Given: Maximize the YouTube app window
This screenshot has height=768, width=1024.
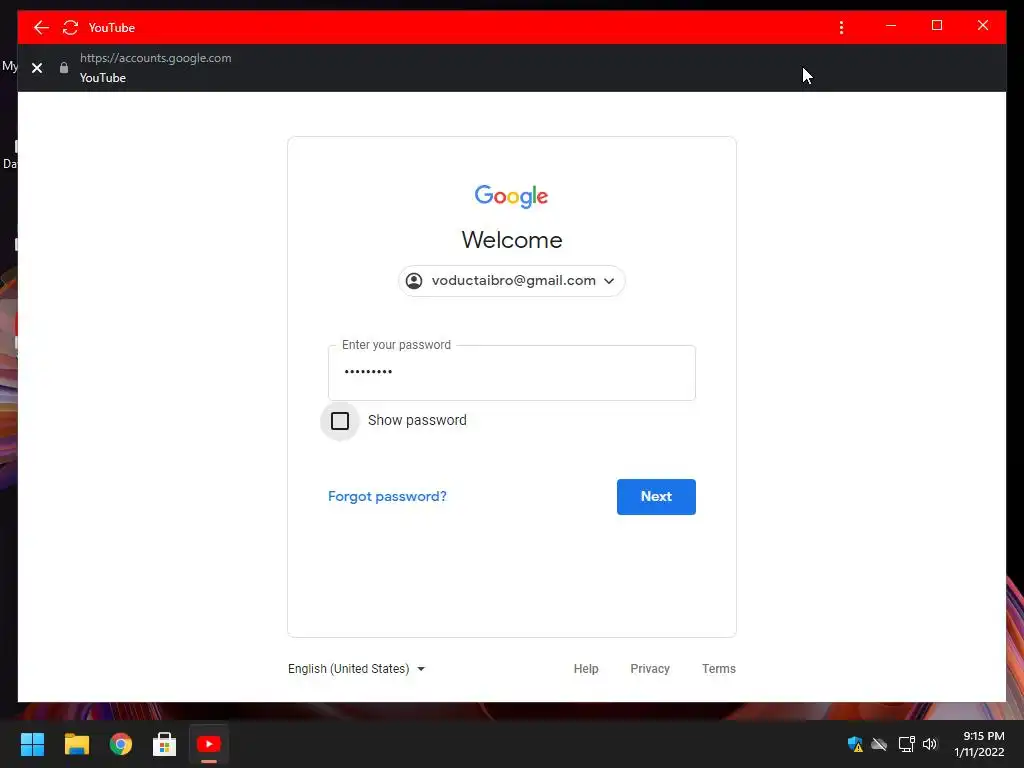Looking at the screenshot, I should pyautogui.click(x=936, y=25).
